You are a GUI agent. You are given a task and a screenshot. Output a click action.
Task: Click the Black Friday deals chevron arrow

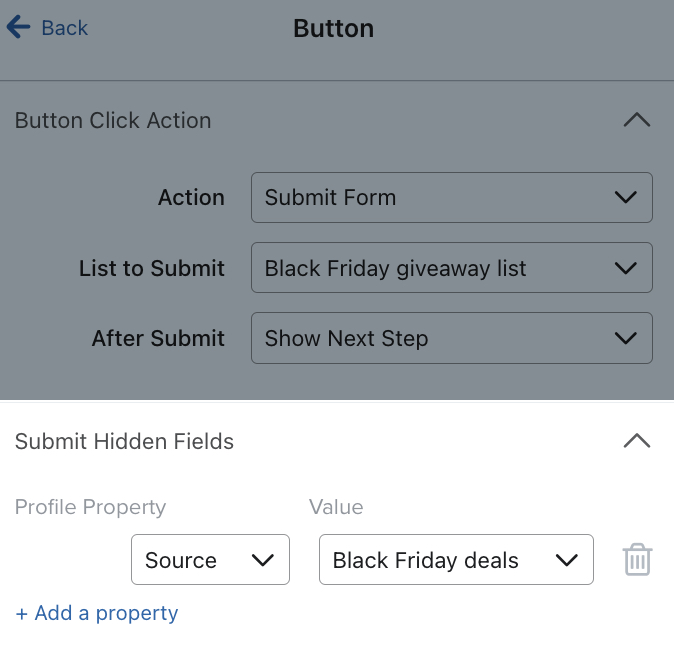coord(567,560)
